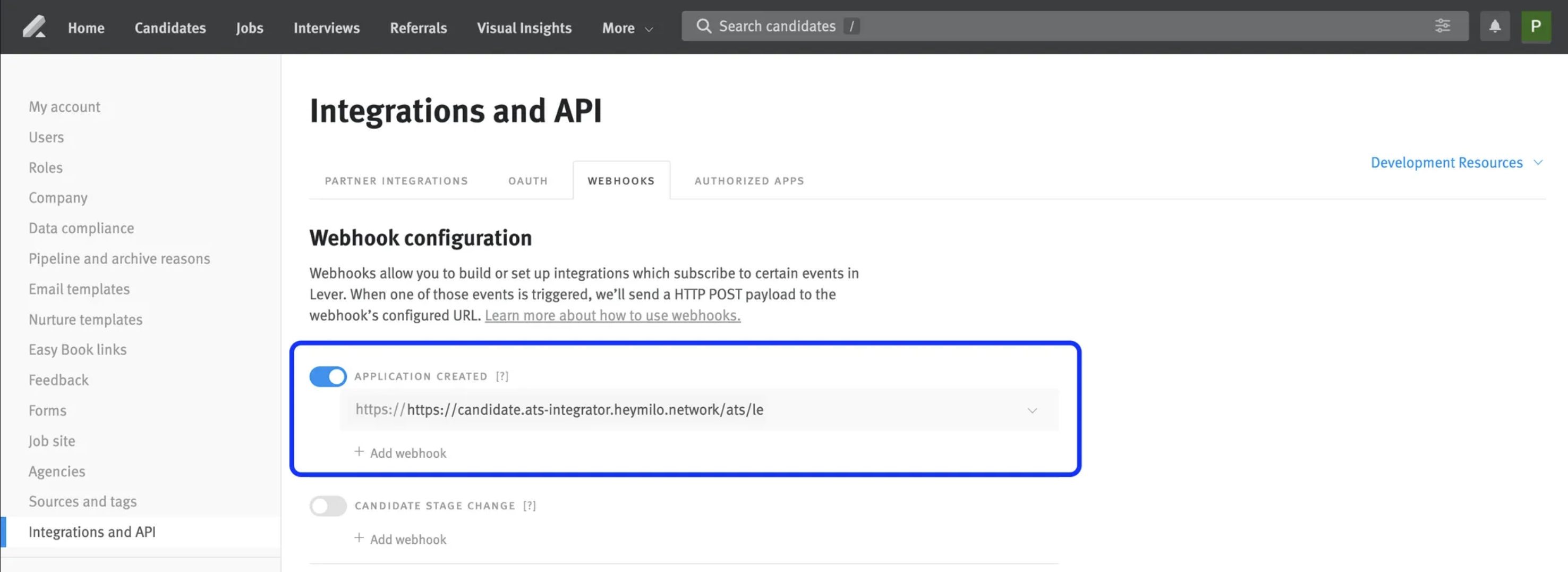
Task: Click the slash shortcut hint in search
Action: pyautogui.click(x=851, y=26)
